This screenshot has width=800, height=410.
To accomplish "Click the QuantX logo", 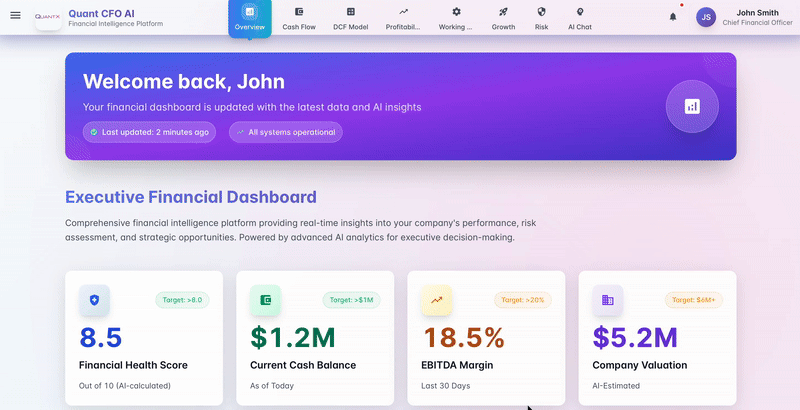I will tap(48, 17).
